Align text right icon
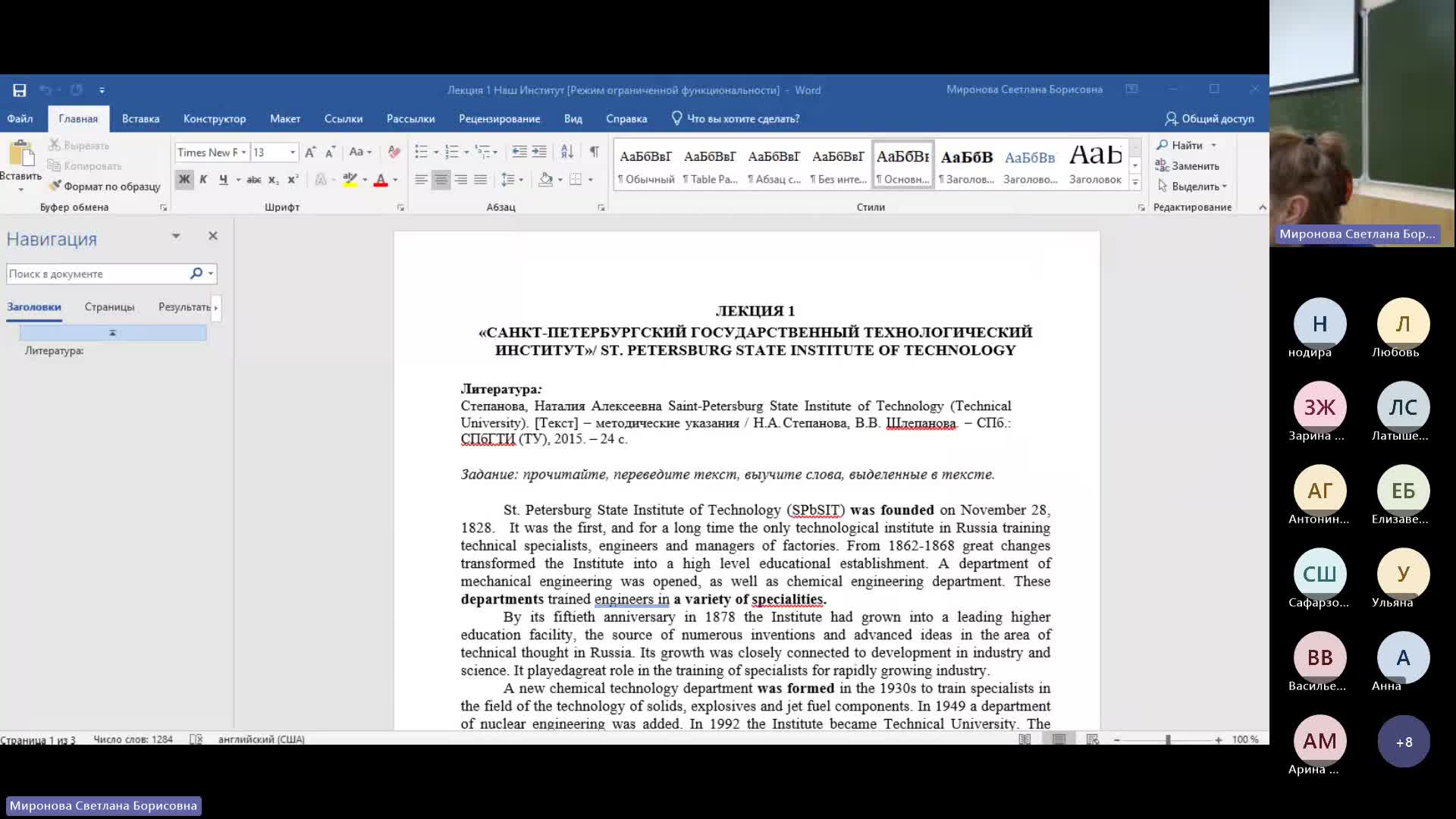Image resolution: width=1456 pixels, height=819 pixels. click(461, 180)
